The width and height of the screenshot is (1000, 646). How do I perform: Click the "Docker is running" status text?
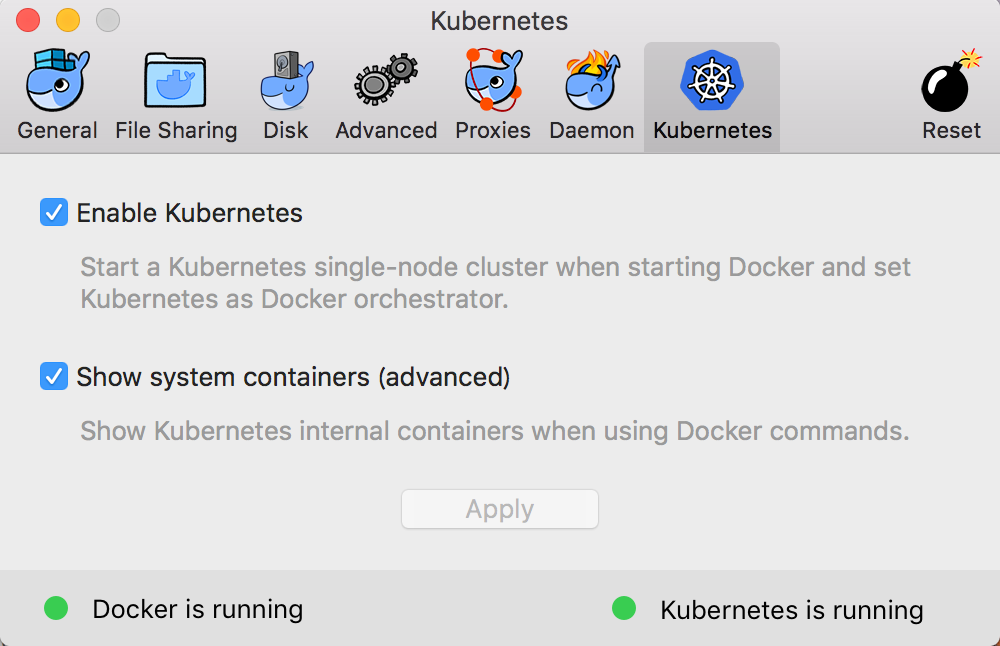[197, 609]
